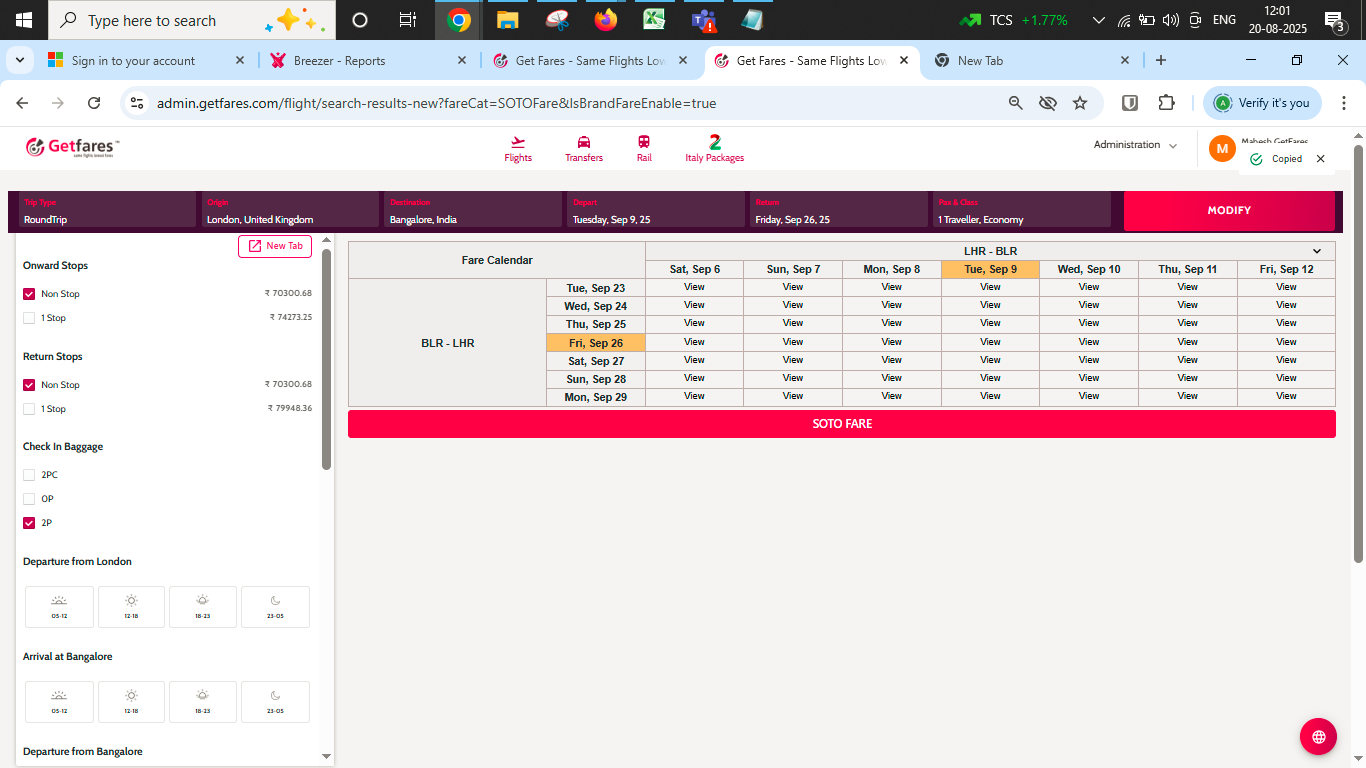Open the Transfers car icon

pyautogui.click(x=584, y=143)
